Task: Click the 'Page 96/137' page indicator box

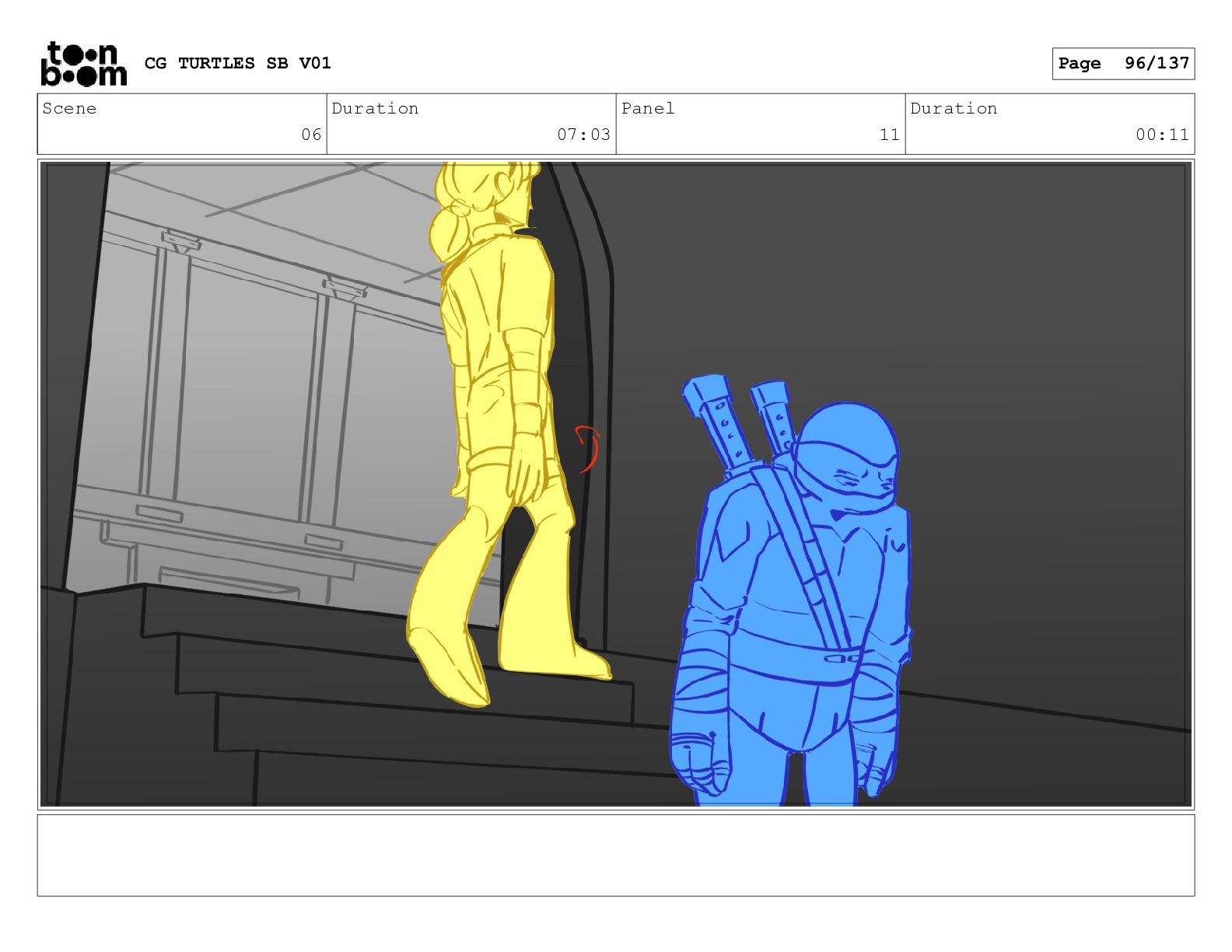Action: click(x=1123, y=64)
